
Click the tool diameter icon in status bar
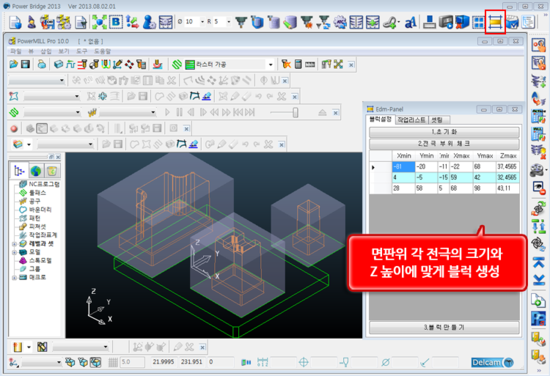[x=385, y=362]
